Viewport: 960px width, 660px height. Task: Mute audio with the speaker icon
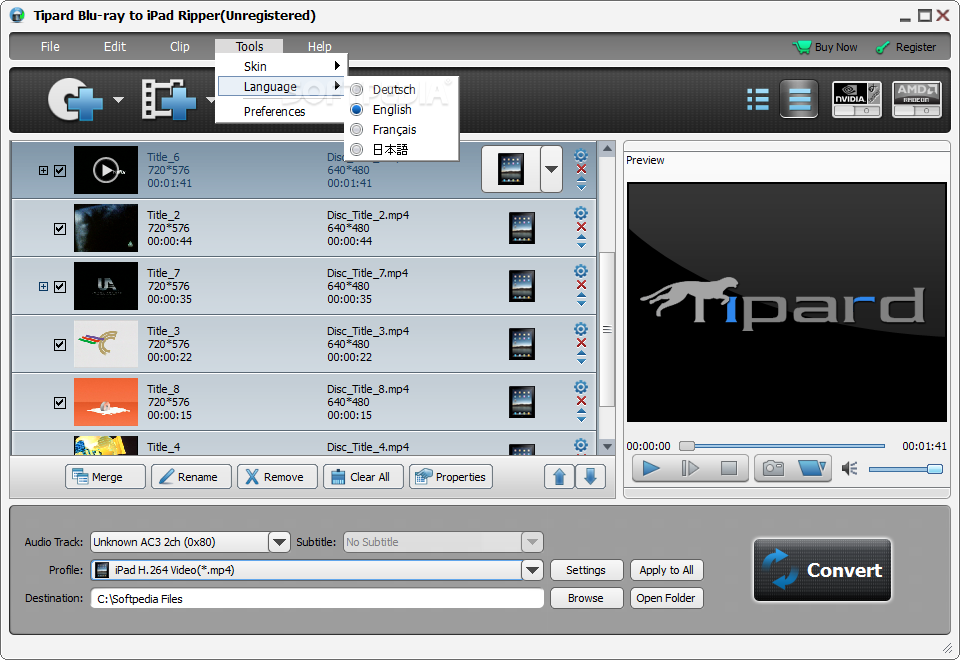point(849,469)
